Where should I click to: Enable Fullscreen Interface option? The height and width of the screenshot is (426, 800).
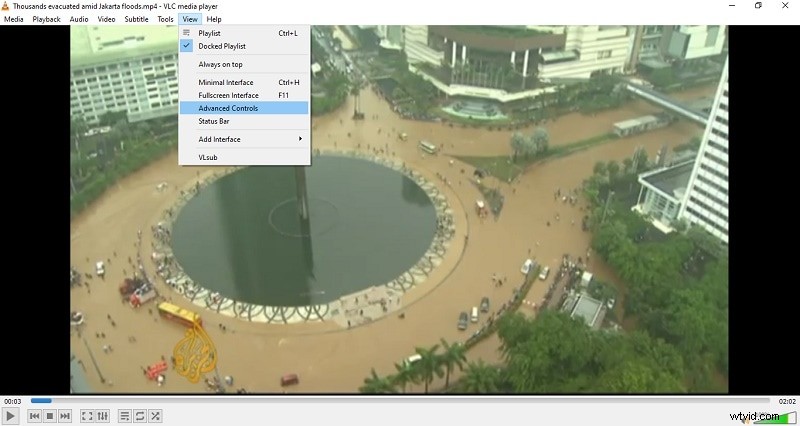(x=244, y=95)
